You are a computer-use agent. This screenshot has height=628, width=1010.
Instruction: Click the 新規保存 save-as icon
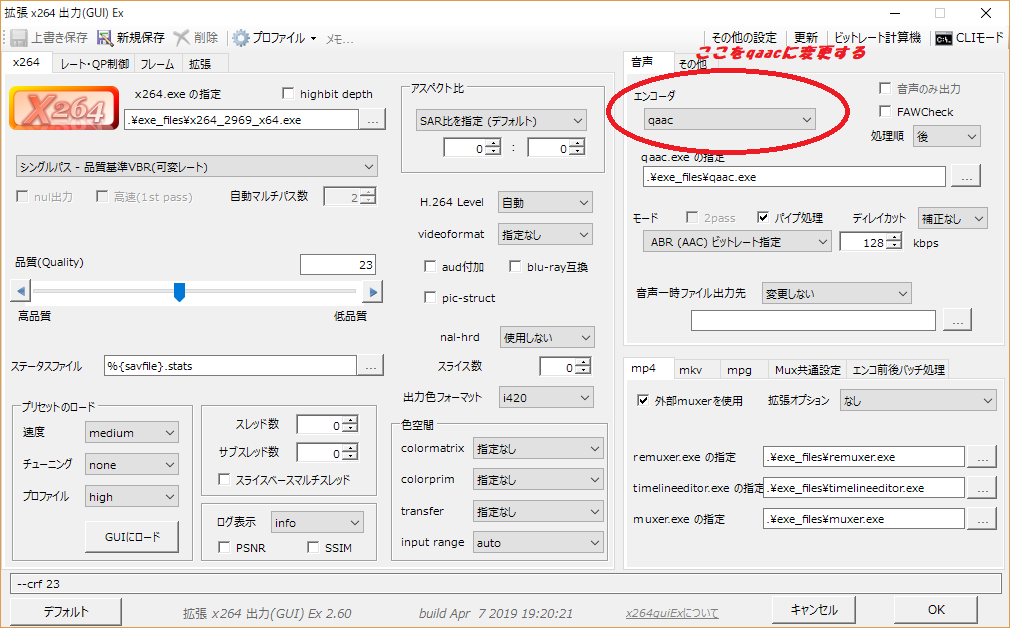point(105,38)
